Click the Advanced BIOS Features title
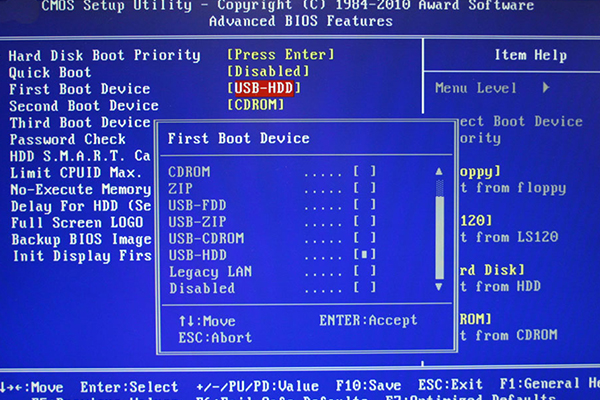 (301, 21)
